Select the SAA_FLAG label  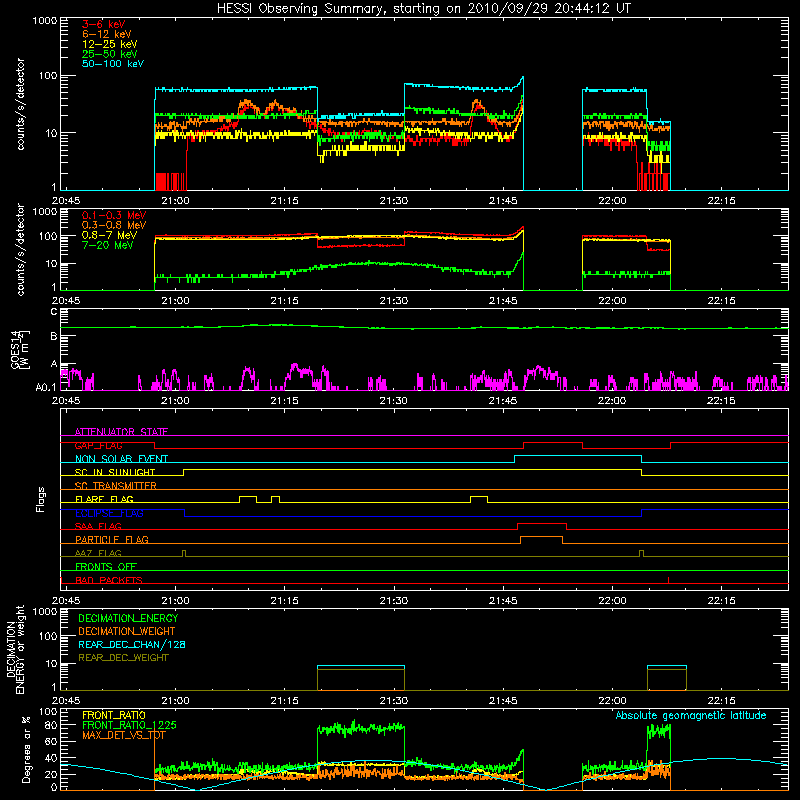click(98, 526)
